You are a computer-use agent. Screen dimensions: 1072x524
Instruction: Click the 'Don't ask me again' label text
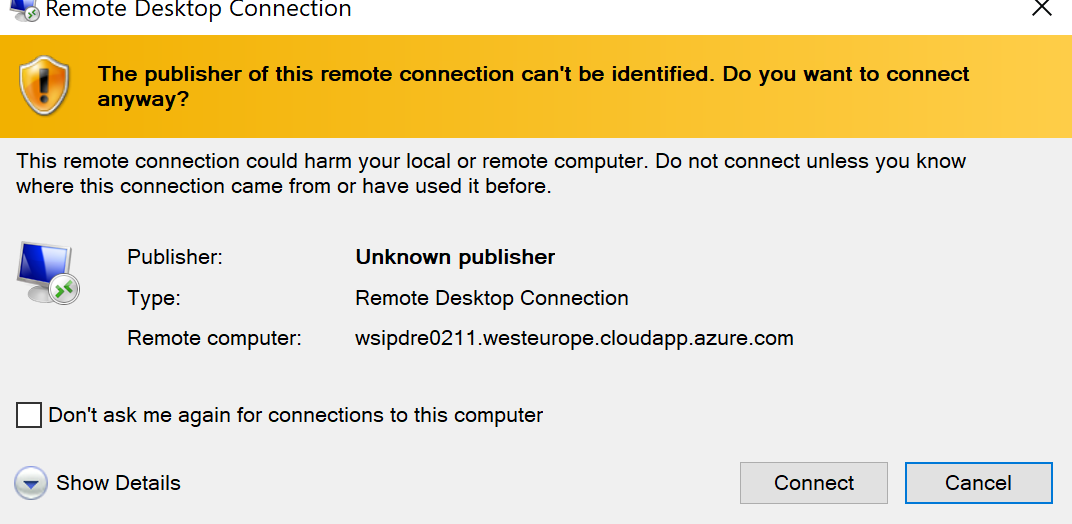click(x=295, y=415)
